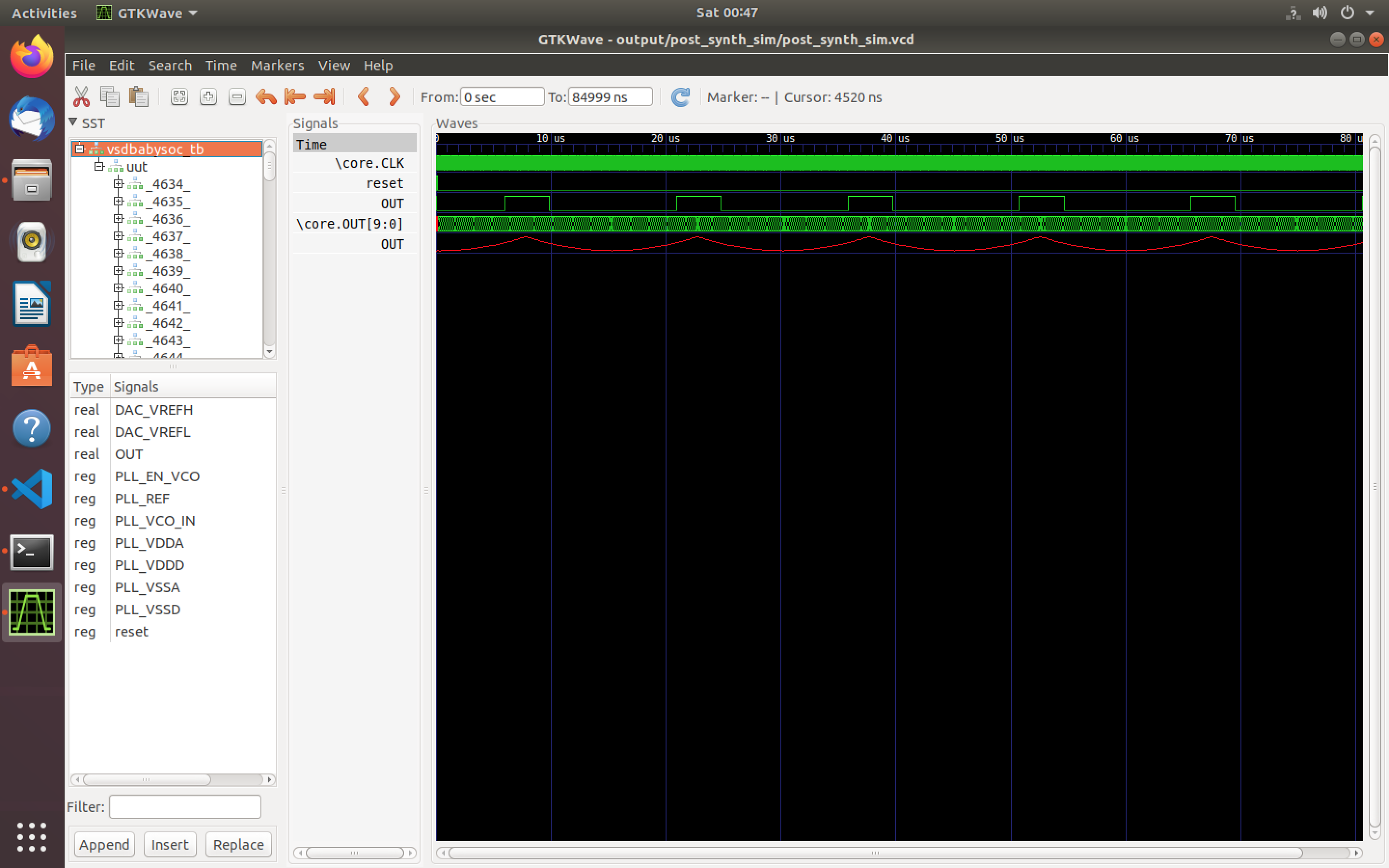1389x868 pixels.
Task: Click the Undo Zoom arrow icon
Action: 266,97
